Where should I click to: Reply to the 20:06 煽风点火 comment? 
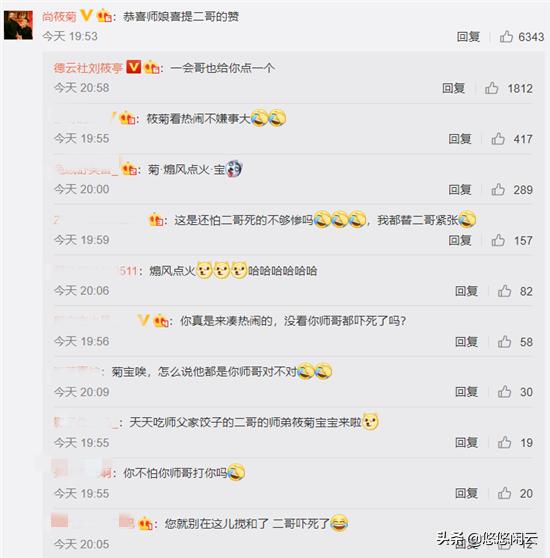pos(466,291)
